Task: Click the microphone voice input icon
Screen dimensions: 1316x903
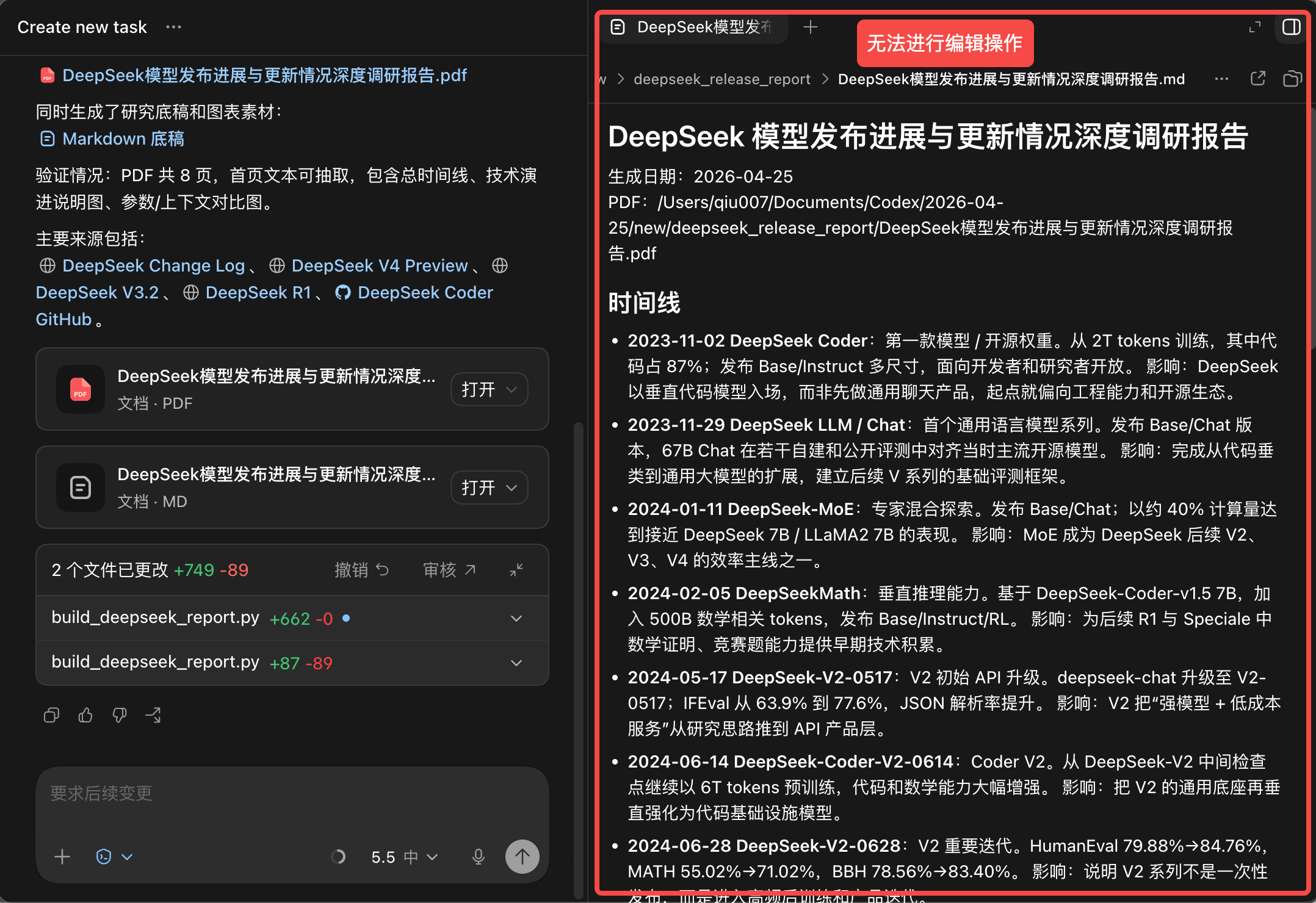Action: pyautogui.click(x=479, y=857)
